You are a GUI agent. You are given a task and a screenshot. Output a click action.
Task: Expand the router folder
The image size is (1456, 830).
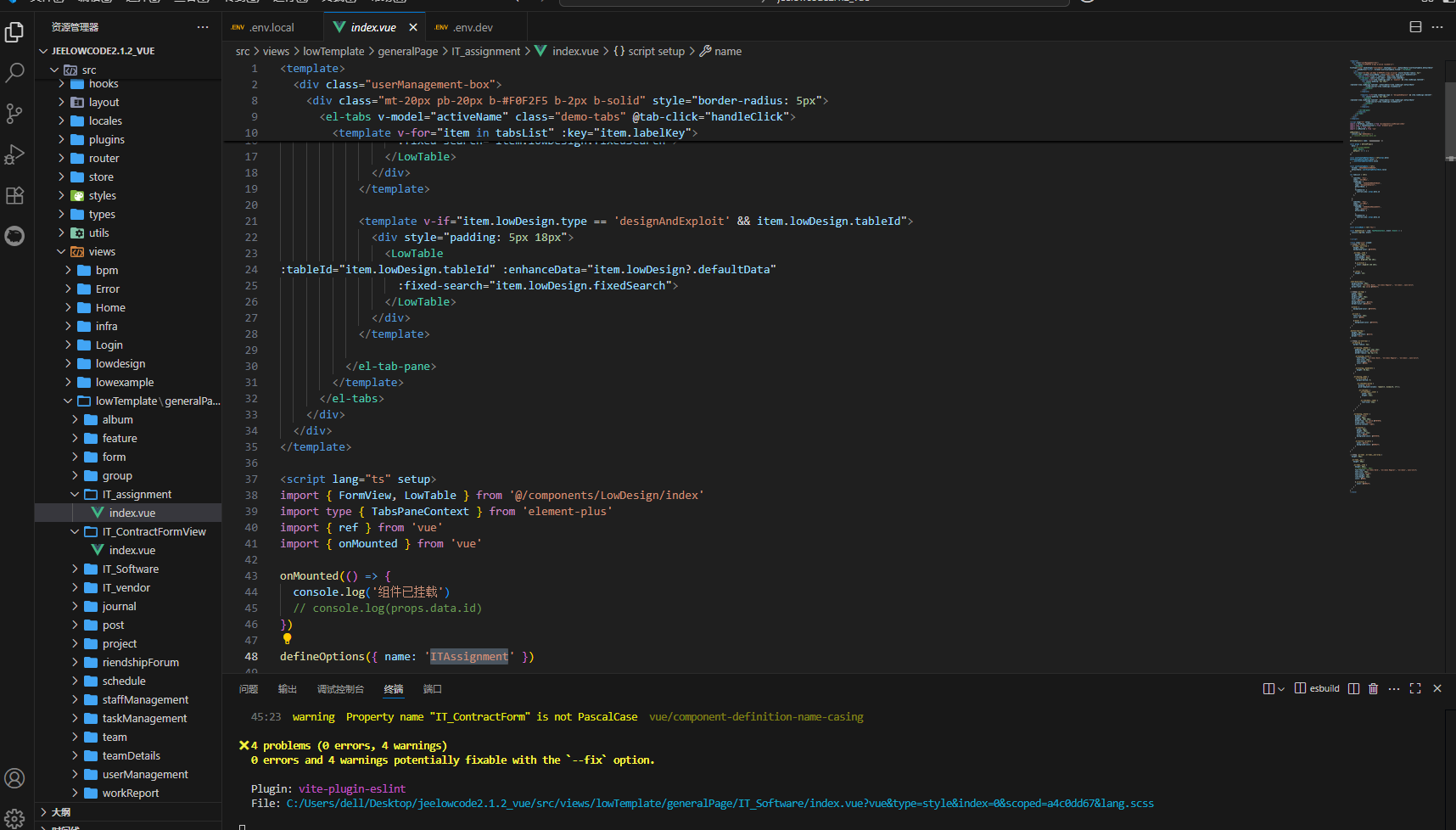(x=128, y=159)
